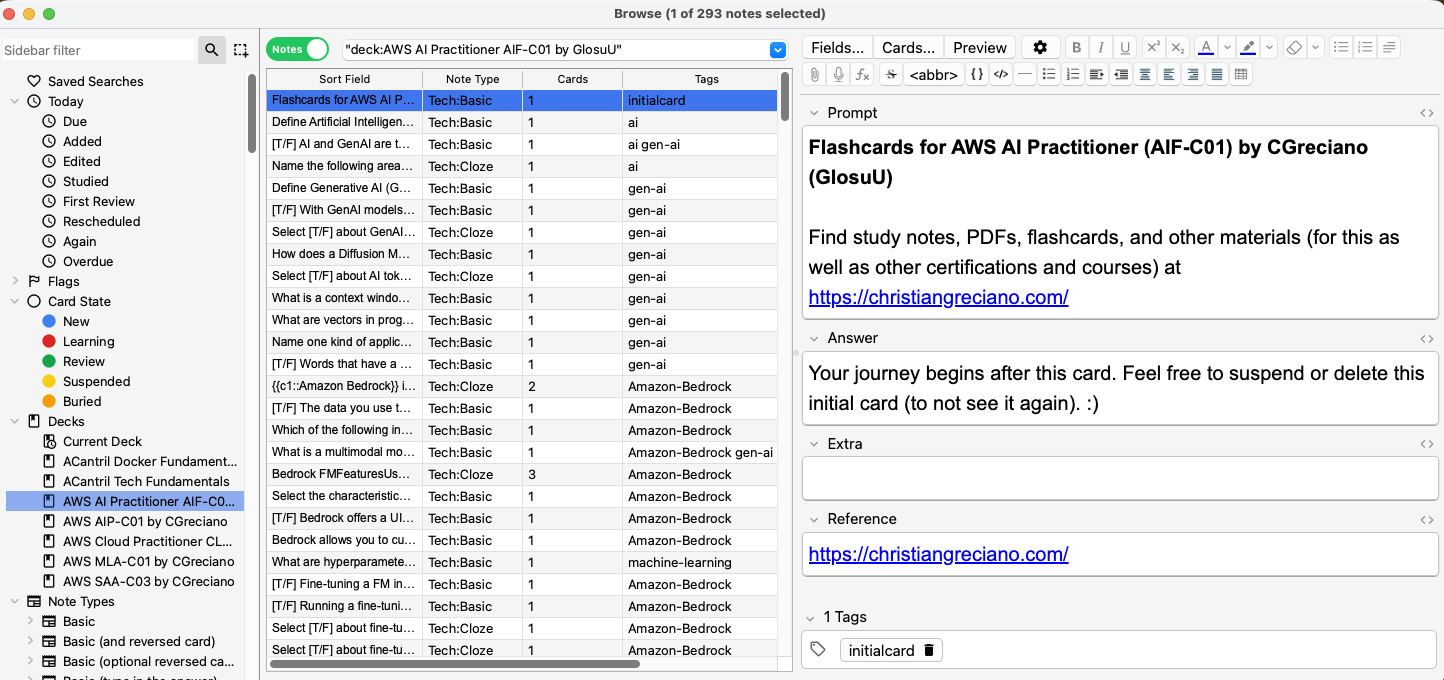Select Saved Searches in the sidebar

(x=95, y=81)
